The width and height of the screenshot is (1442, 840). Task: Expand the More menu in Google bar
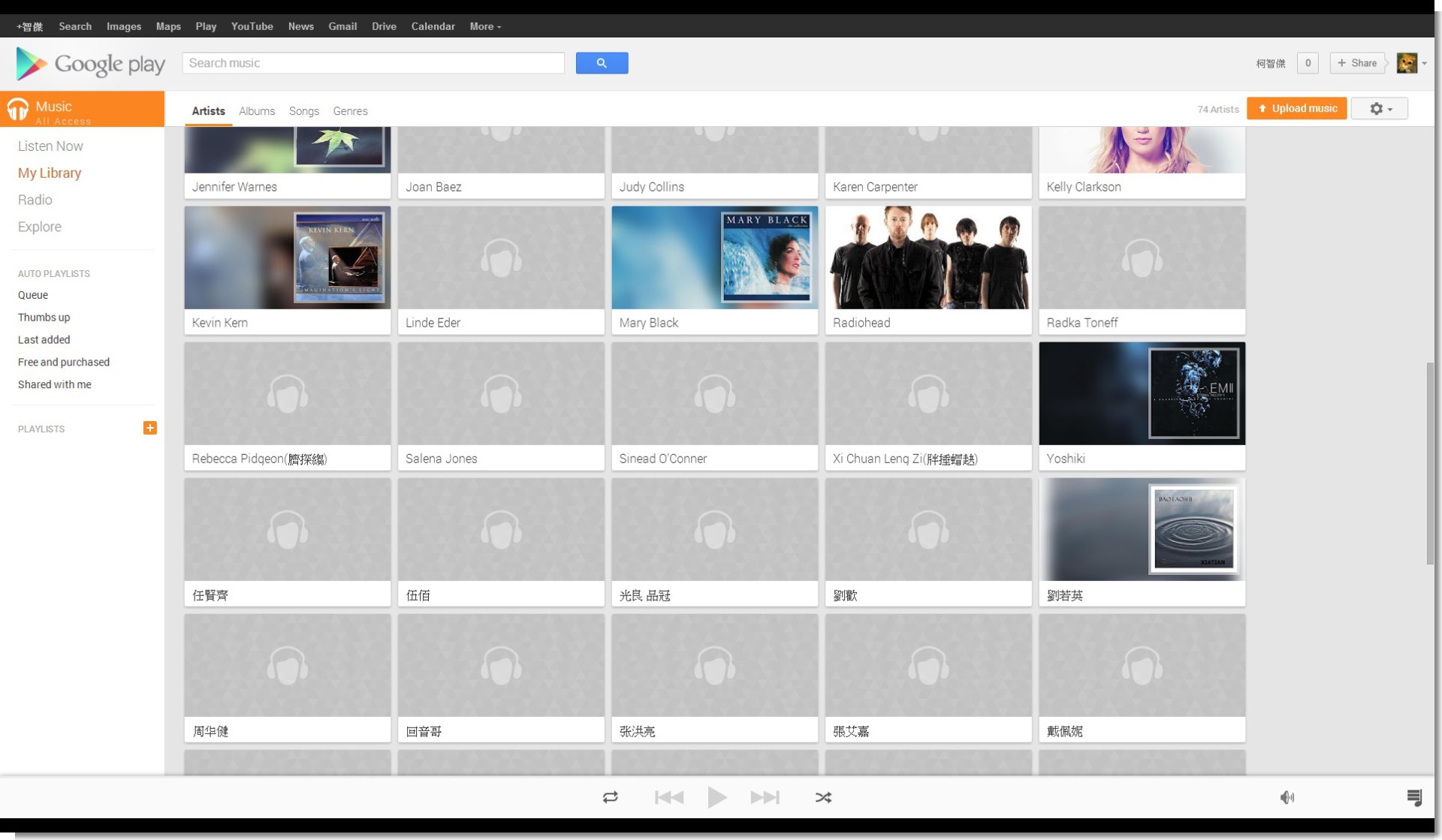click(x=485, y=26)
